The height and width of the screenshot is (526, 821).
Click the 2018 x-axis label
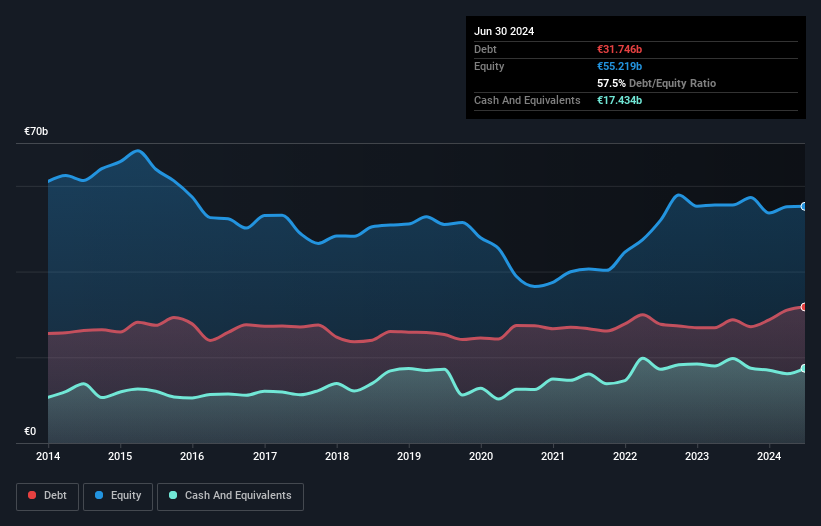[337, 456]
